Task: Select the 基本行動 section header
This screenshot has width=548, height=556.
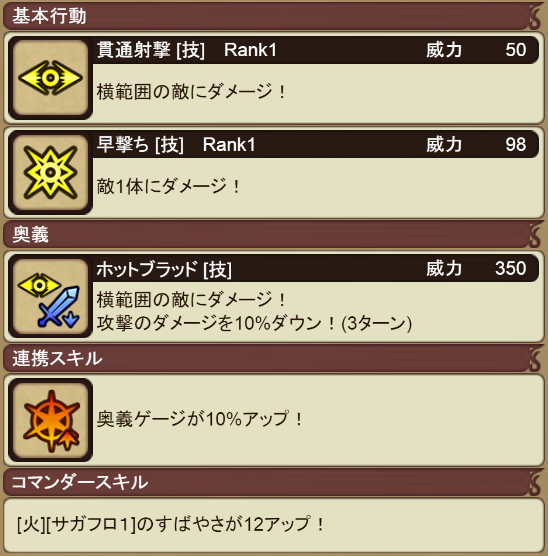Action: coord(273,16)
